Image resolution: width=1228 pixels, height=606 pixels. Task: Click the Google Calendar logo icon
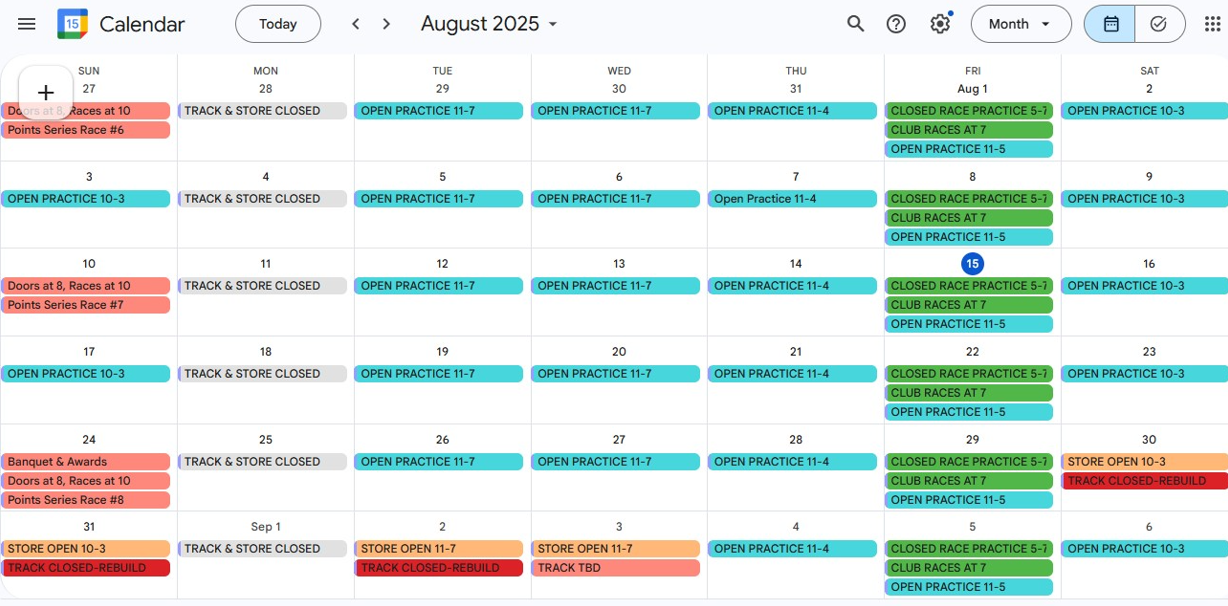pyautogui.click(x=72, y=24)
